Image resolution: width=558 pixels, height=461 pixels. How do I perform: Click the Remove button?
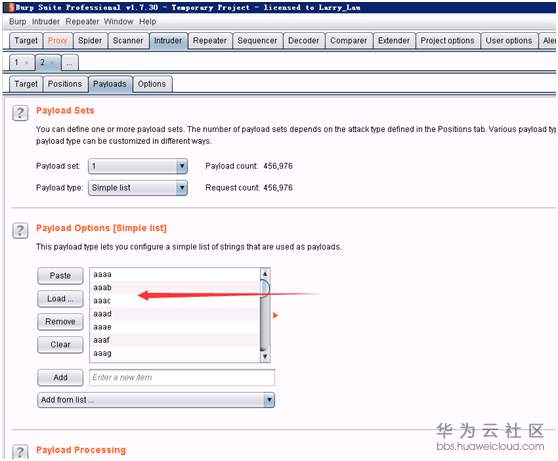[60, 321]
